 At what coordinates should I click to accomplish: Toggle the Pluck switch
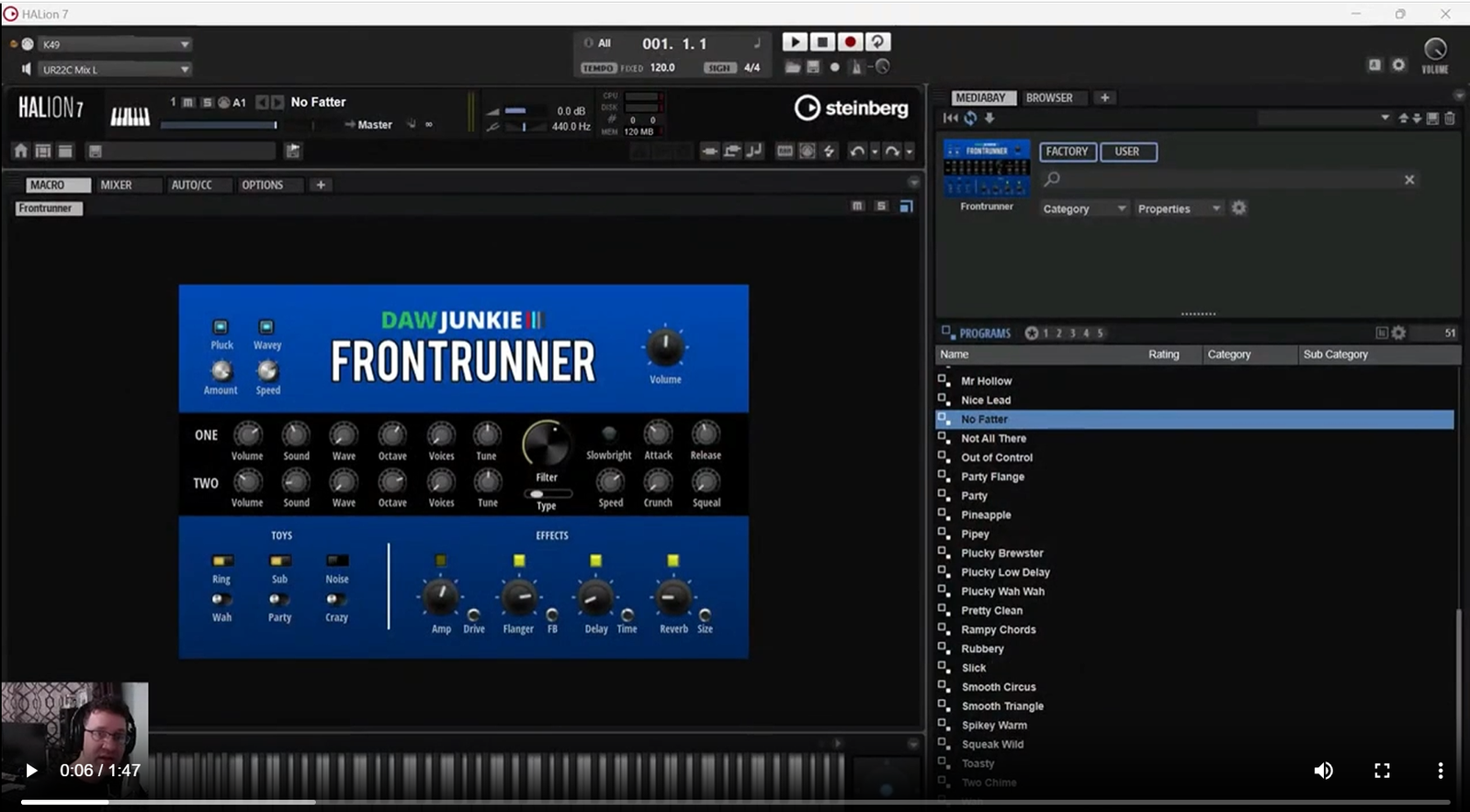pyautogui.click(x=220, y=326)
